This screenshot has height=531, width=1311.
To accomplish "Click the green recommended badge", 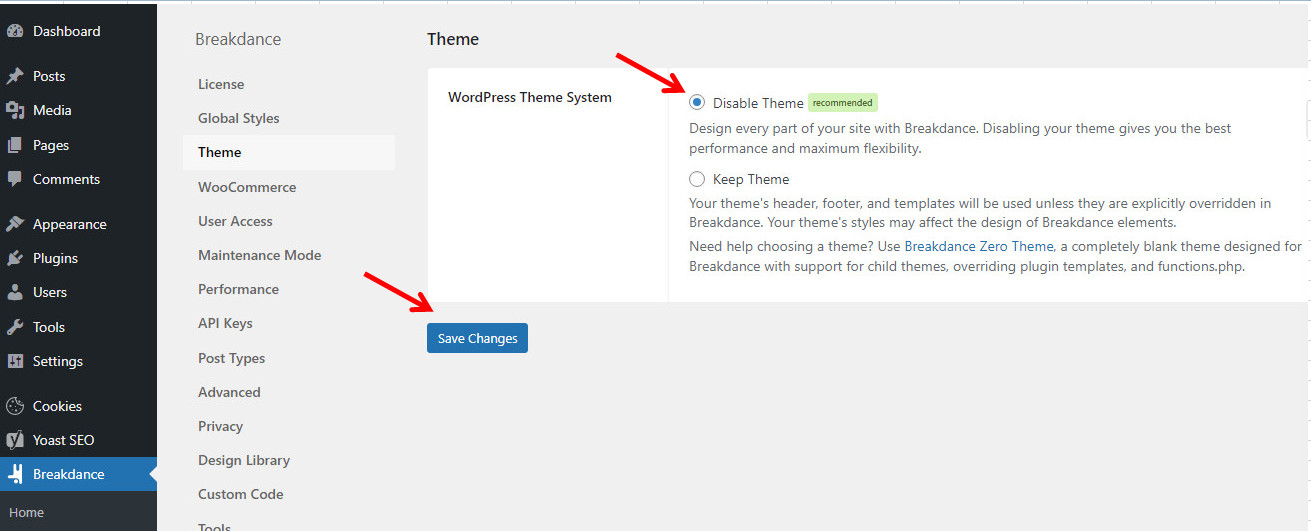I will [842, 103].
